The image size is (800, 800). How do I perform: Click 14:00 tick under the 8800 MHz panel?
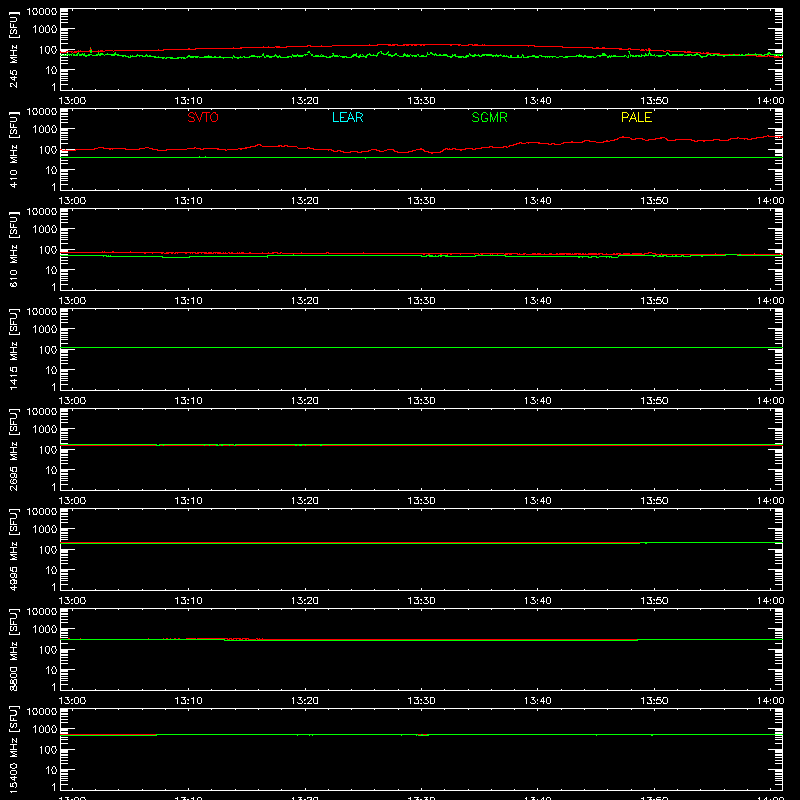770,701
